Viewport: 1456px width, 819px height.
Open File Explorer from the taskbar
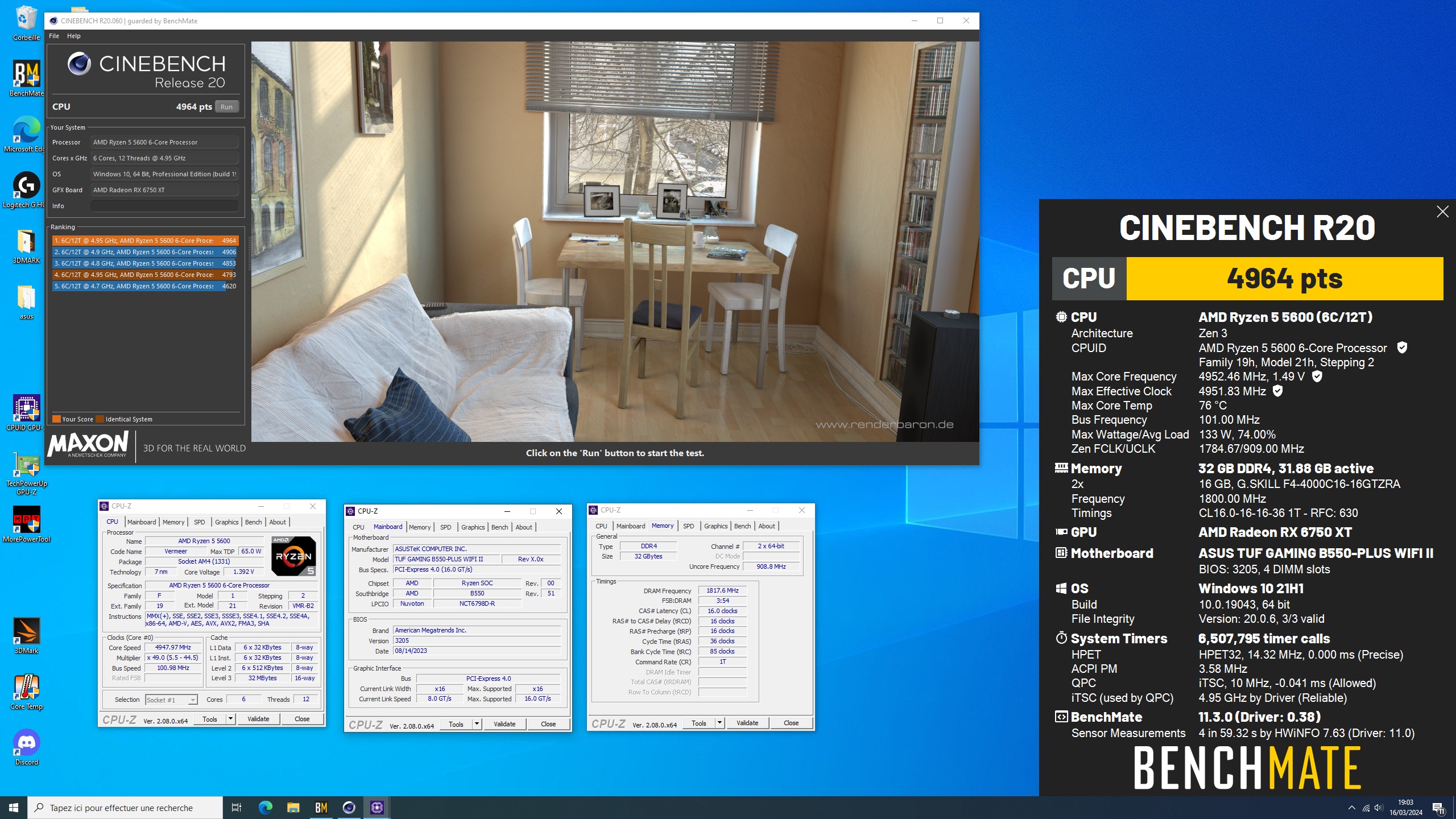[x=293, y=808]
